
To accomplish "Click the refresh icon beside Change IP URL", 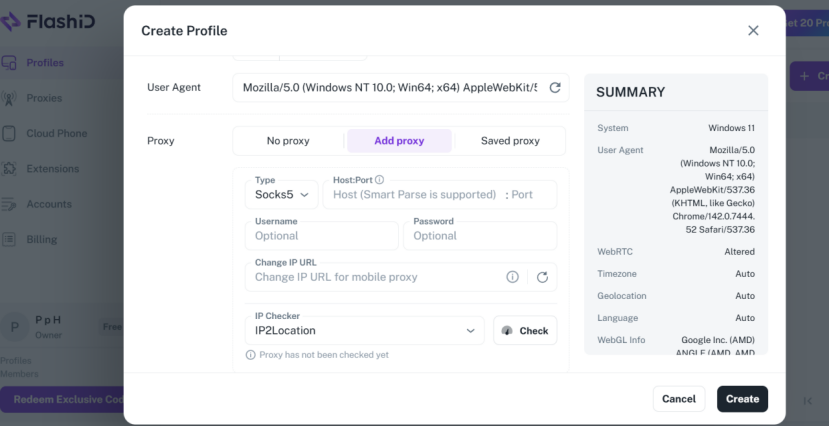I will tap(542, 277).
